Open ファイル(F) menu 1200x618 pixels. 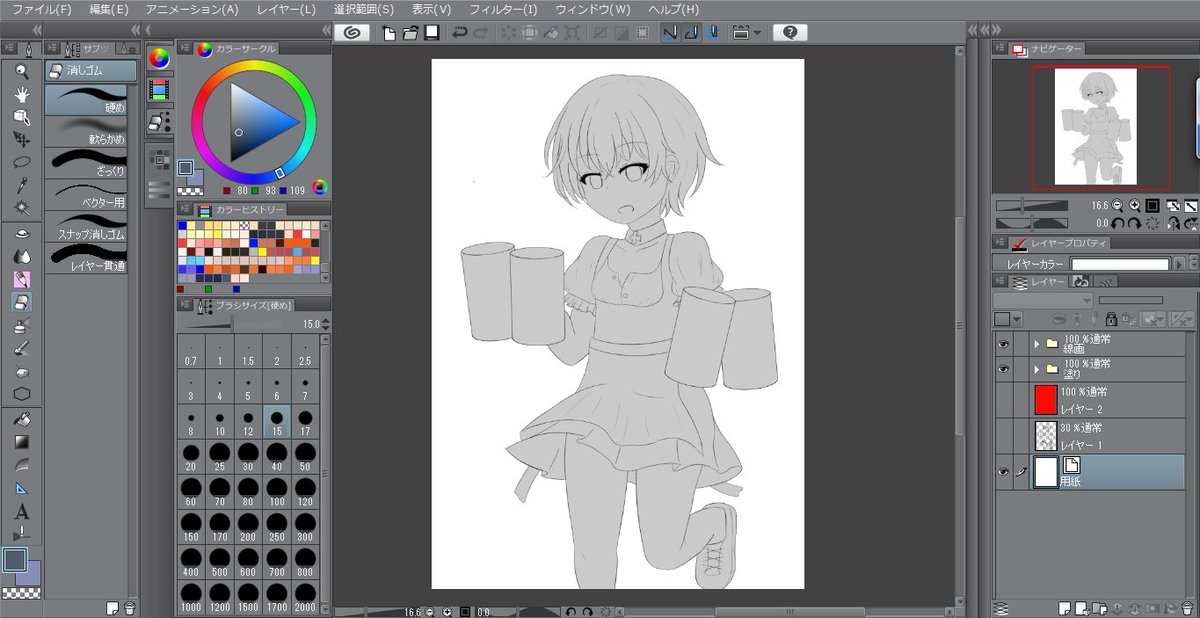pyautogui.click(x=42, y=9)
